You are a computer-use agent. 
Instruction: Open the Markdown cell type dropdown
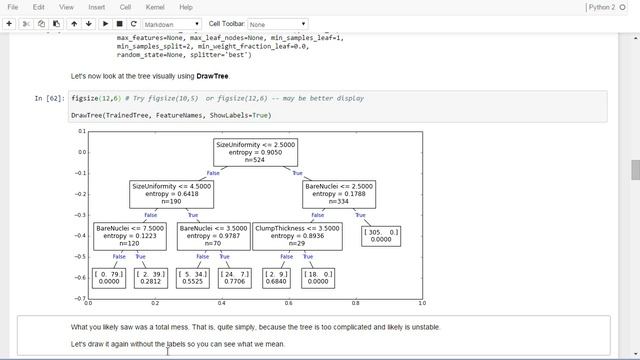click(171, 24)
